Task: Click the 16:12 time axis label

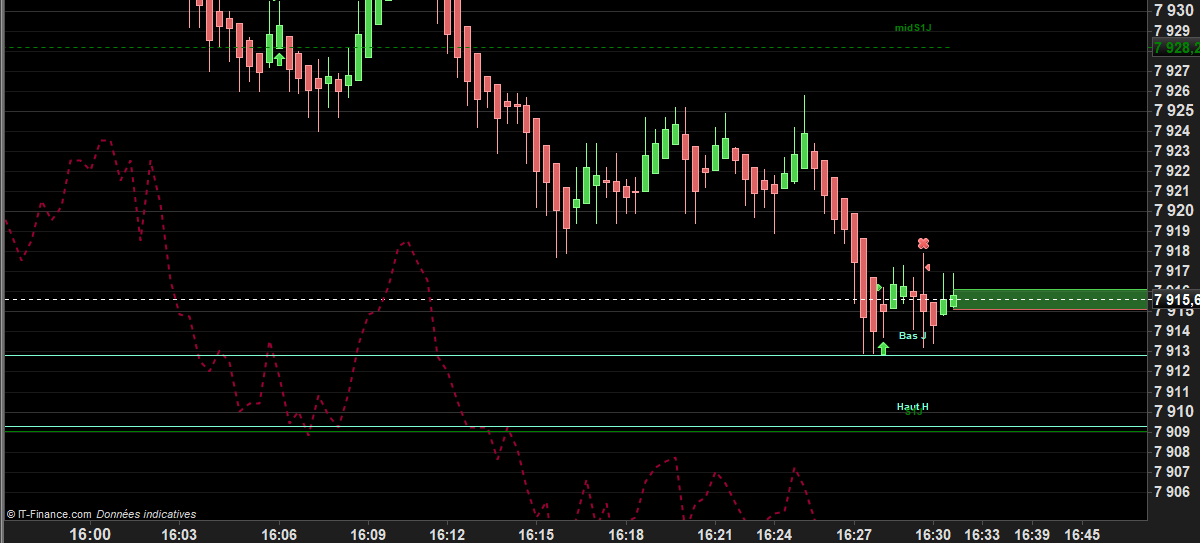Action: click(448, 534)
